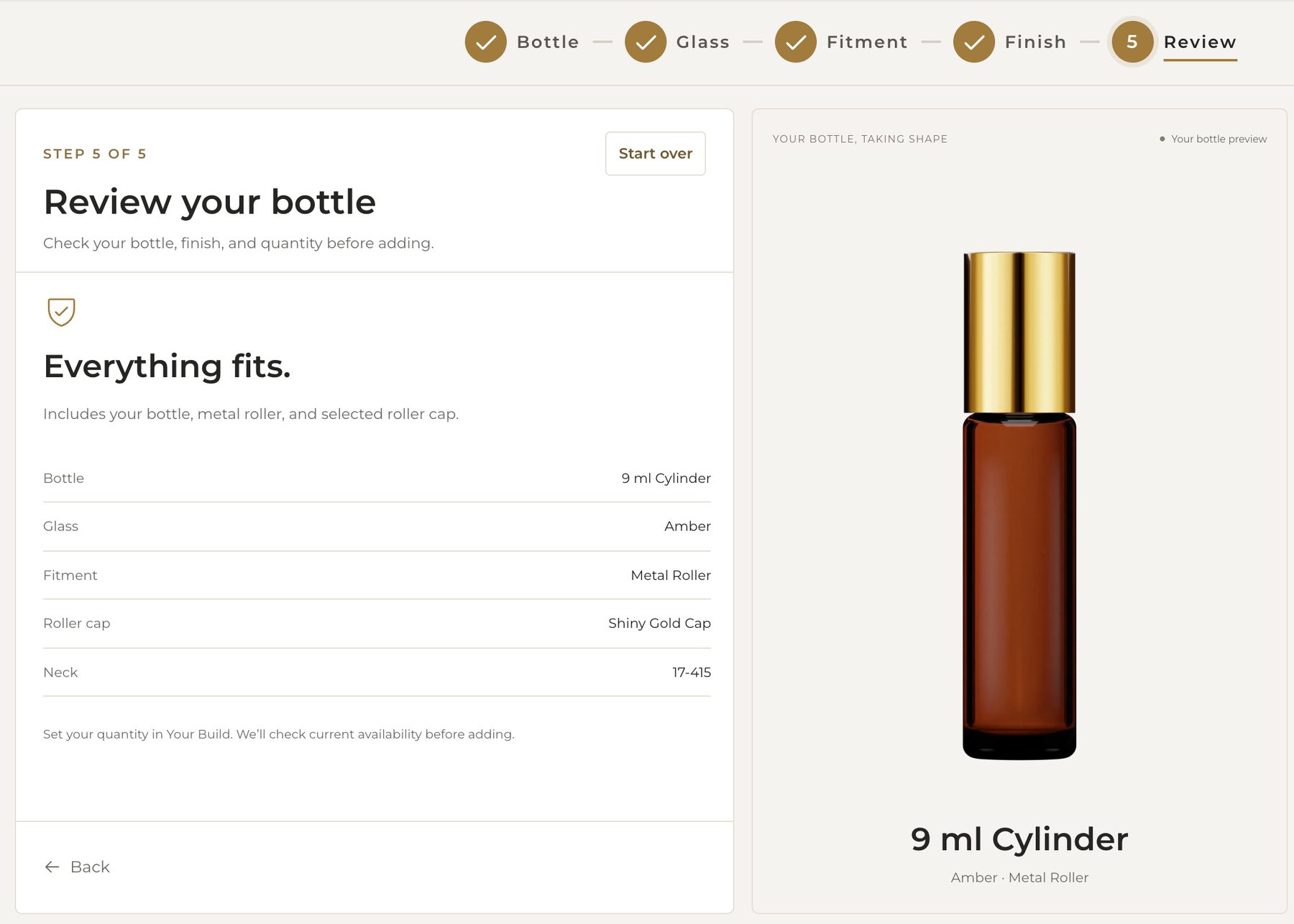
Task: Click the shield checkmark icon
Action: (61, 312)
